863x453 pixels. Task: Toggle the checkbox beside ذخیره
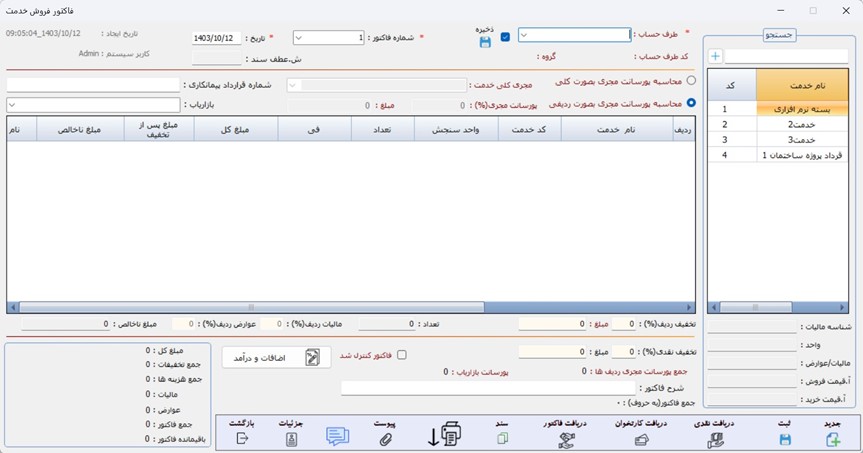(505, 37)
